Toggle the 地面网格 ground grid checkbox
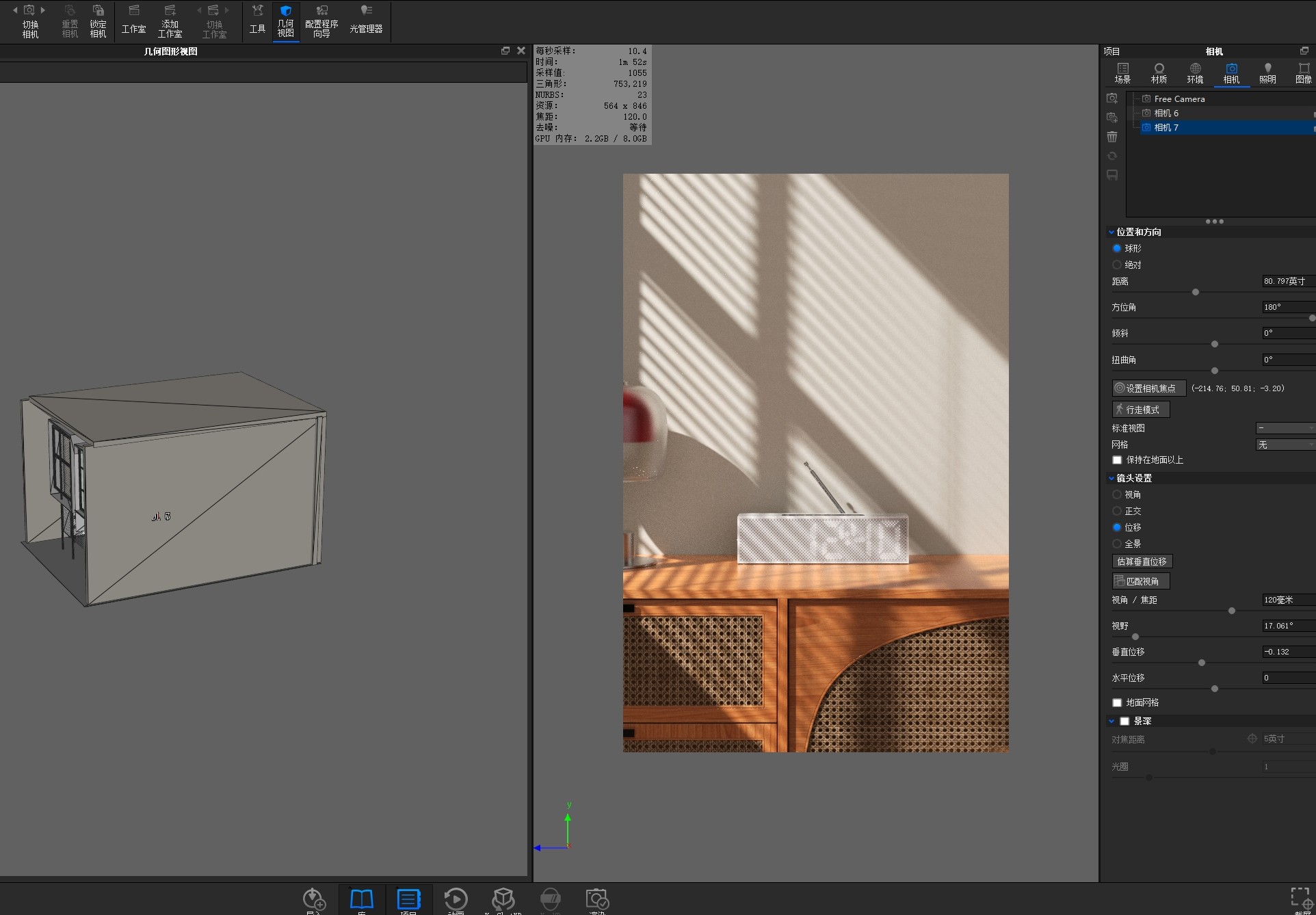Image resolution: width=1316 pixels, height=915 pixels. tap(1117, 703)
